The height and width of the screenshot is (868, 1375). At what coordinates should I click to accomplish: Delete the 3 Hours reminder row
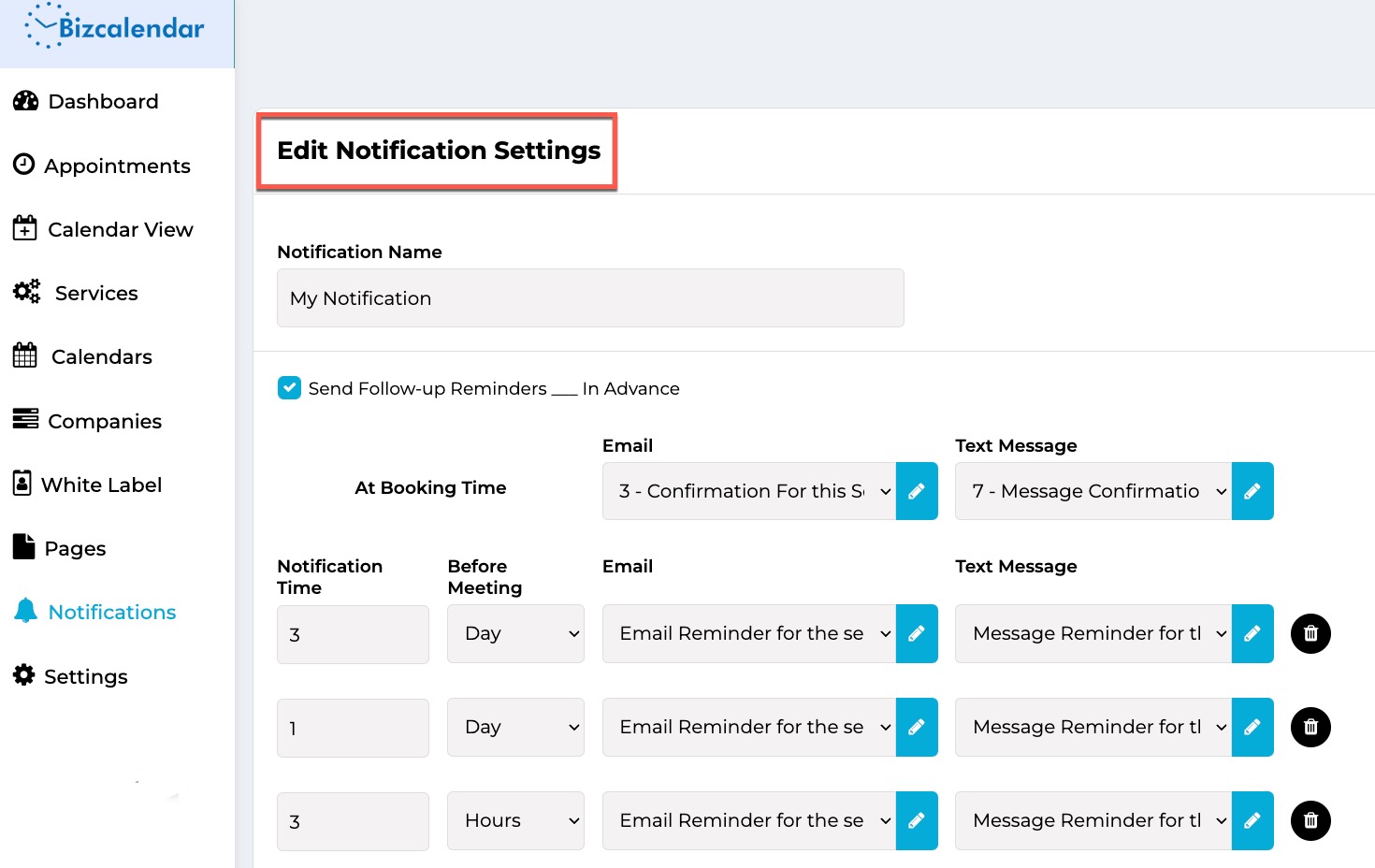[x=1310, y=820]
